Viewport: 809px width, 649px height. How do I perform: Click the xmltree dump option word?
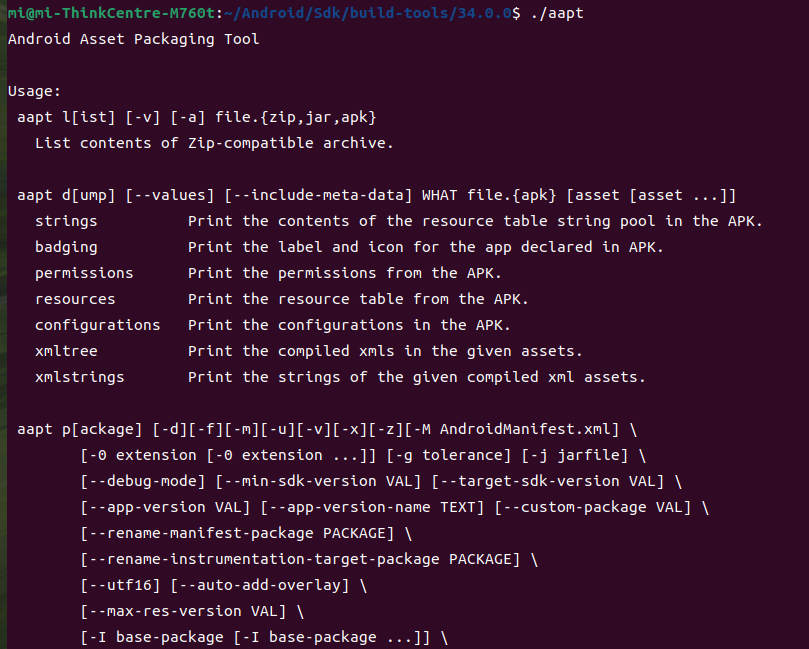click(x=66, y=351)
